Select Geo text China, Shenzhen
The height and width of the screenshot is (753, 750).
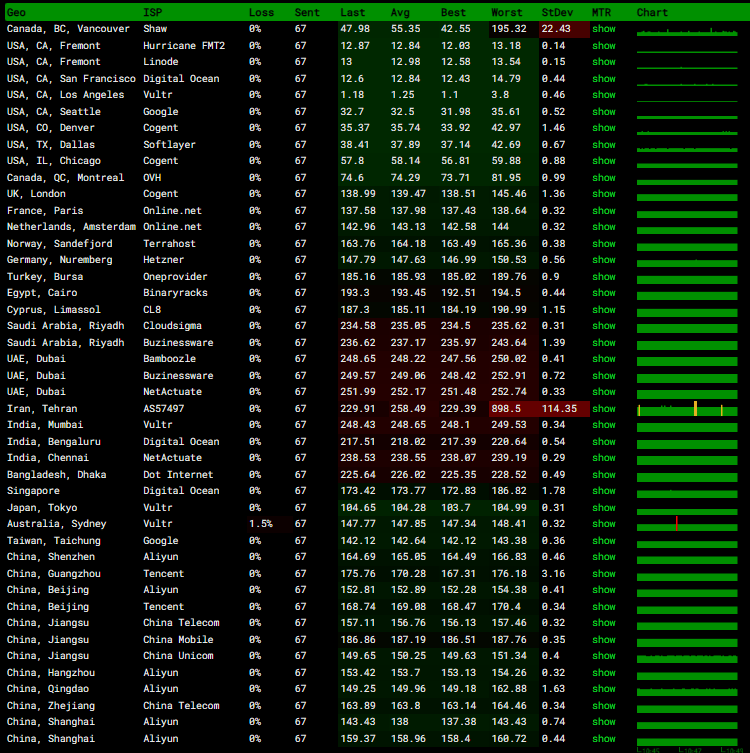(51, 557)
